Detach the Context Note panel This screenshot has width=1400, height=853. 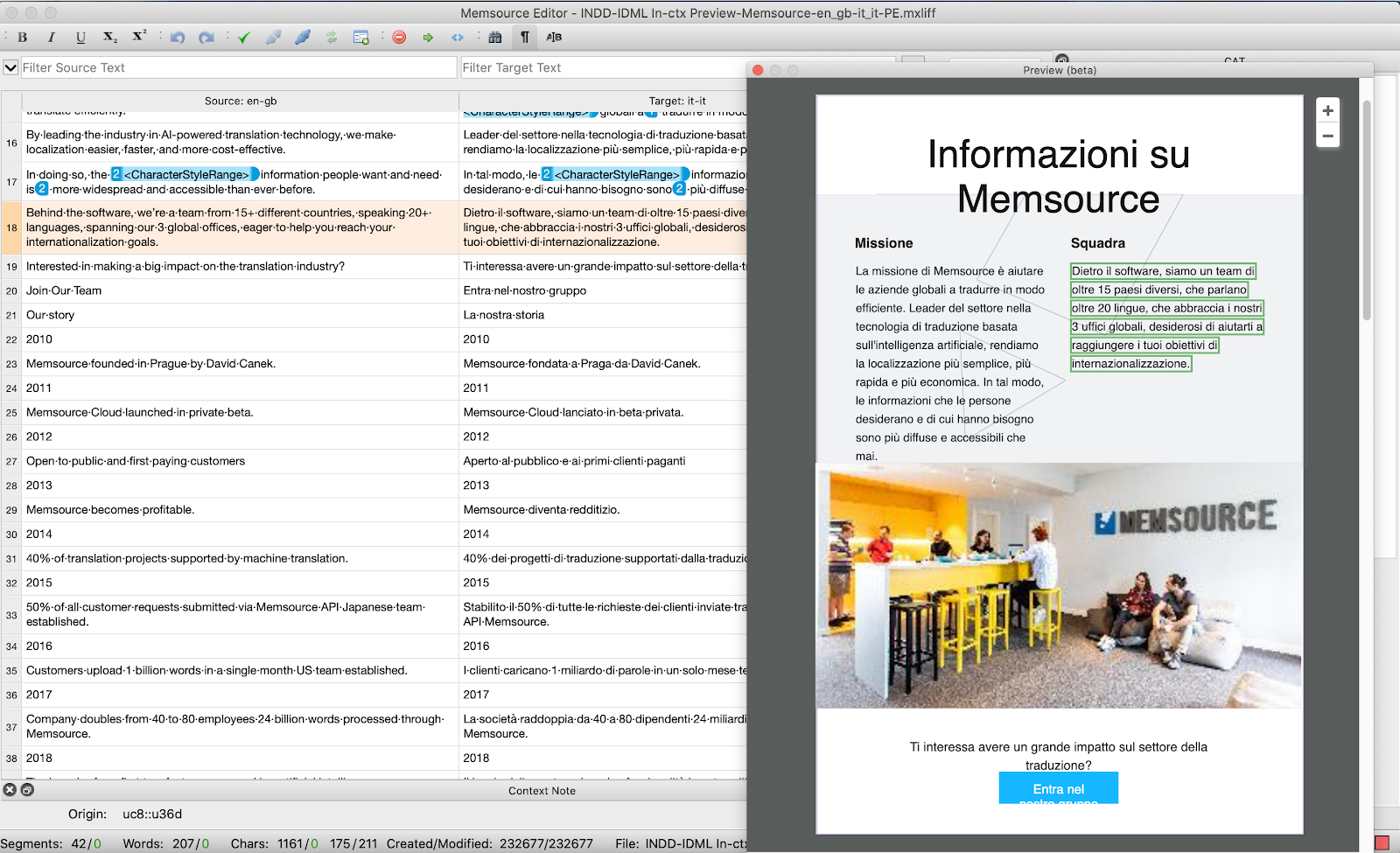point(27,790)
